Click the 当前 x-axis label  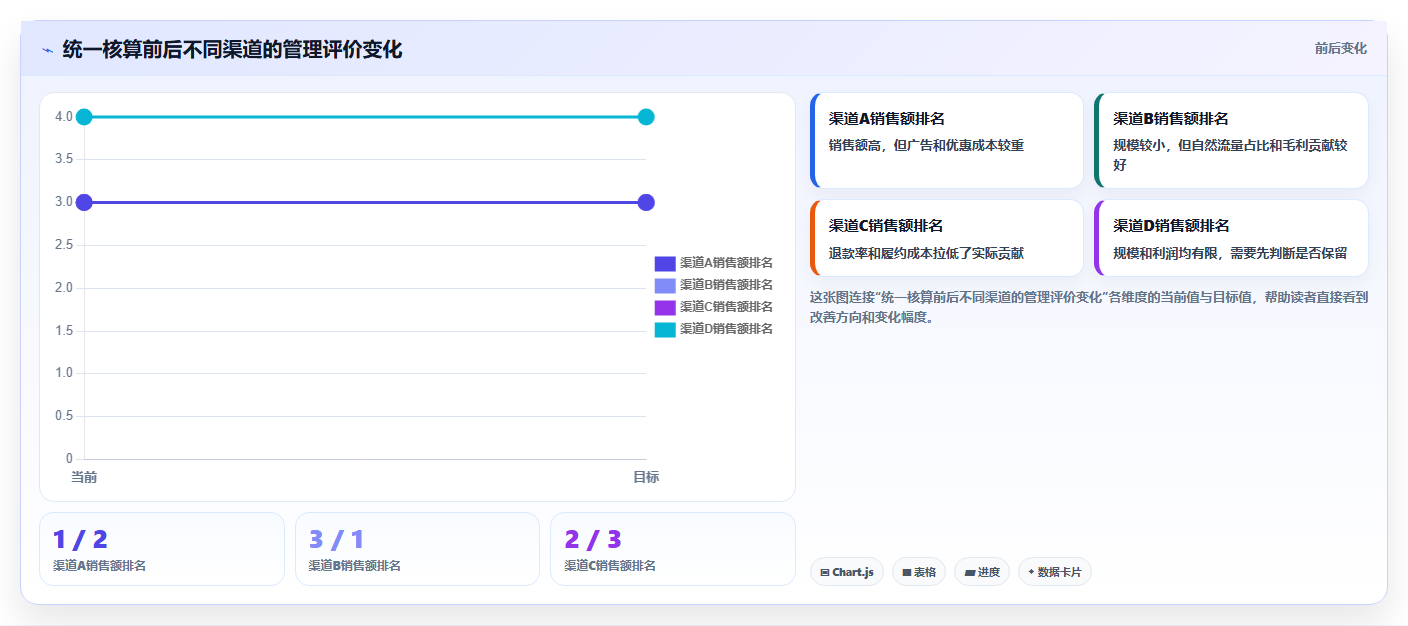[84, 477]
